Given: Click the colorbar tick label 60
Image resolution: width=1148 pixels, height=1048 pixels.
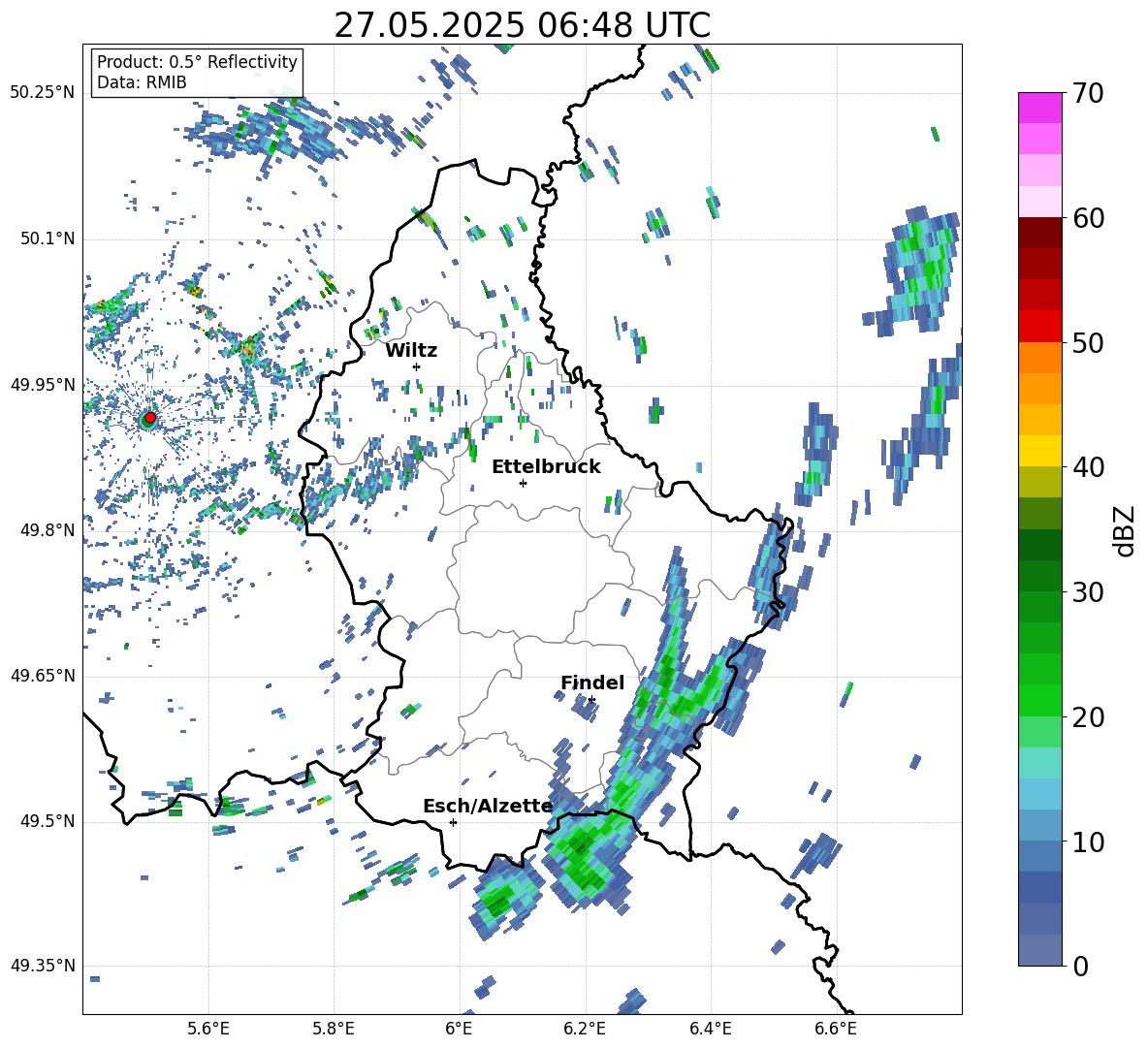Looking at the screenshot, I should 1088,218.
